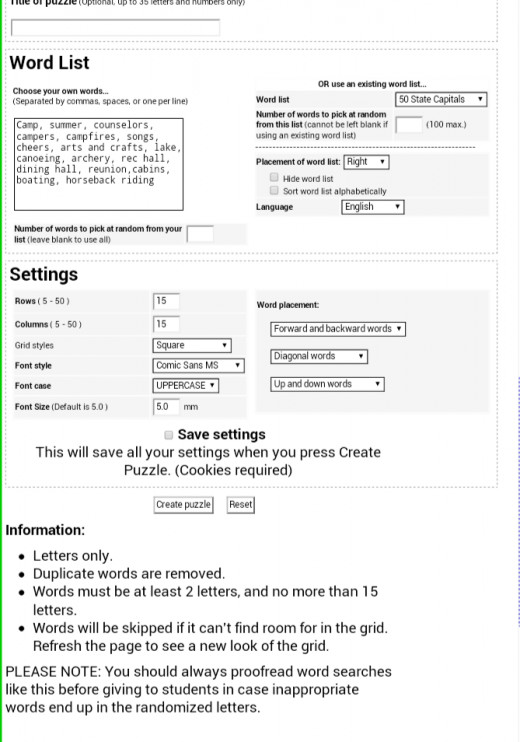Click the random pick from your list field
The image size is (520, 742).
coord(200,234)
